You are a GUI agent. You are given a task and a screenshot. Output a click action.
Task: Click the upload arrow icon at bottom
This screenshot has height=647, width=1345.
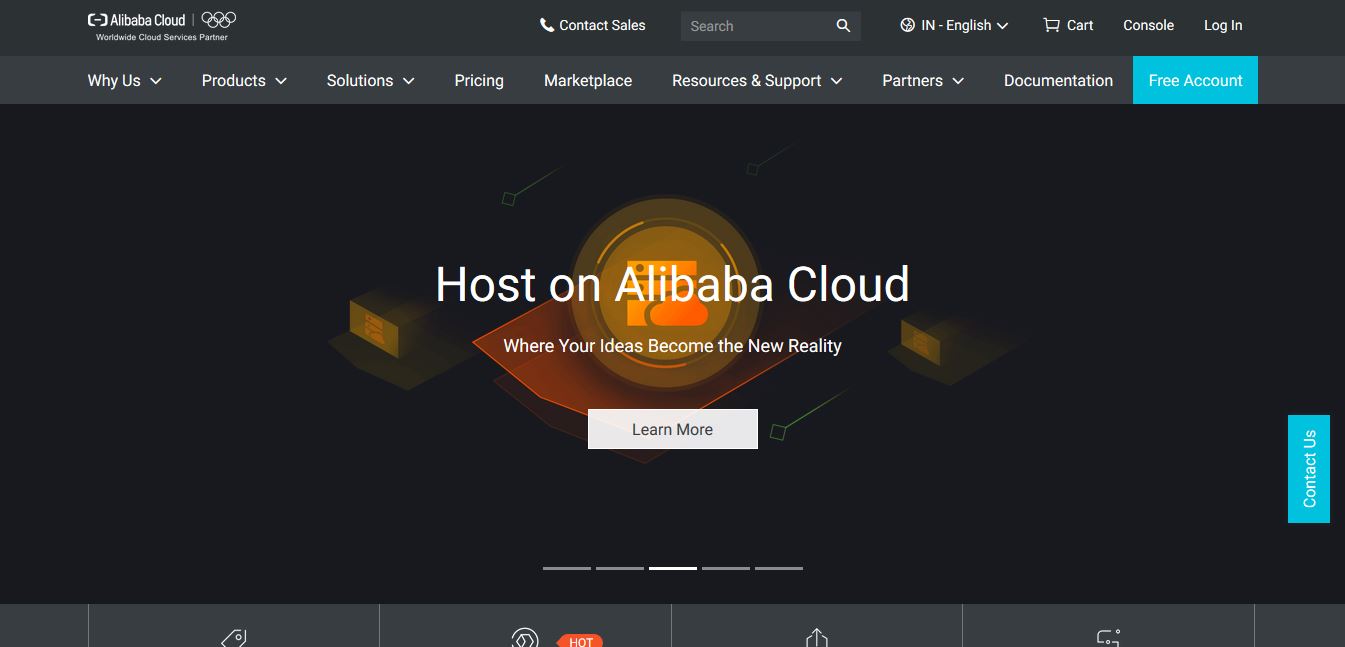coord(817,637)
